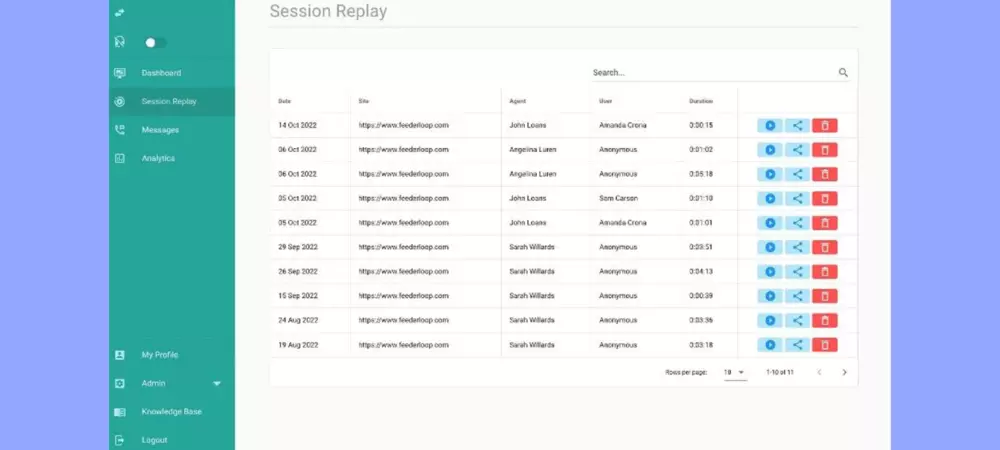Image resolution: width=1000 pixels, height=450 pixels.
Task: Play the Sam Carson session
Action: pyautogui.click(x=770, y=198)
